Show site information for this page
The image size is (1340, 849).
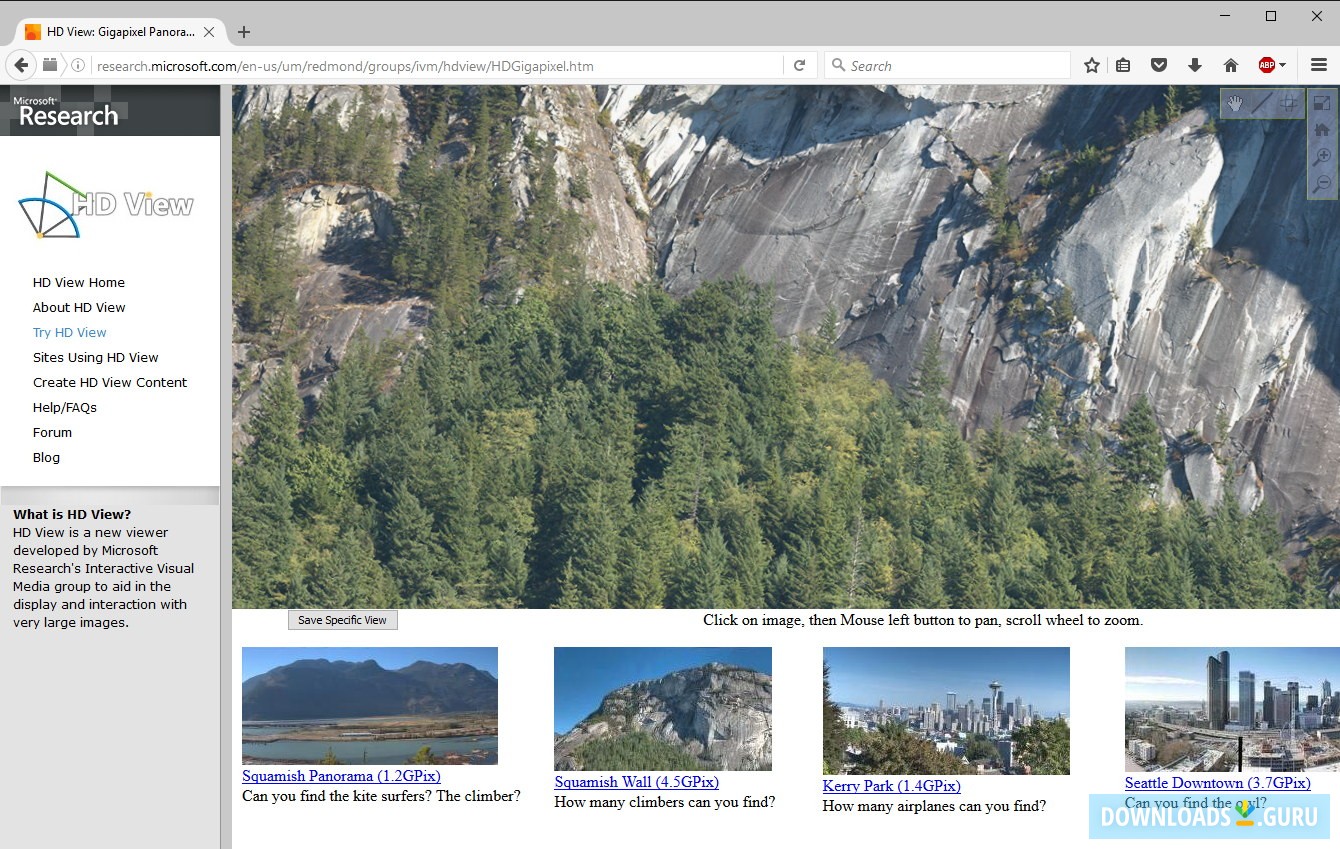coord(77,66)
